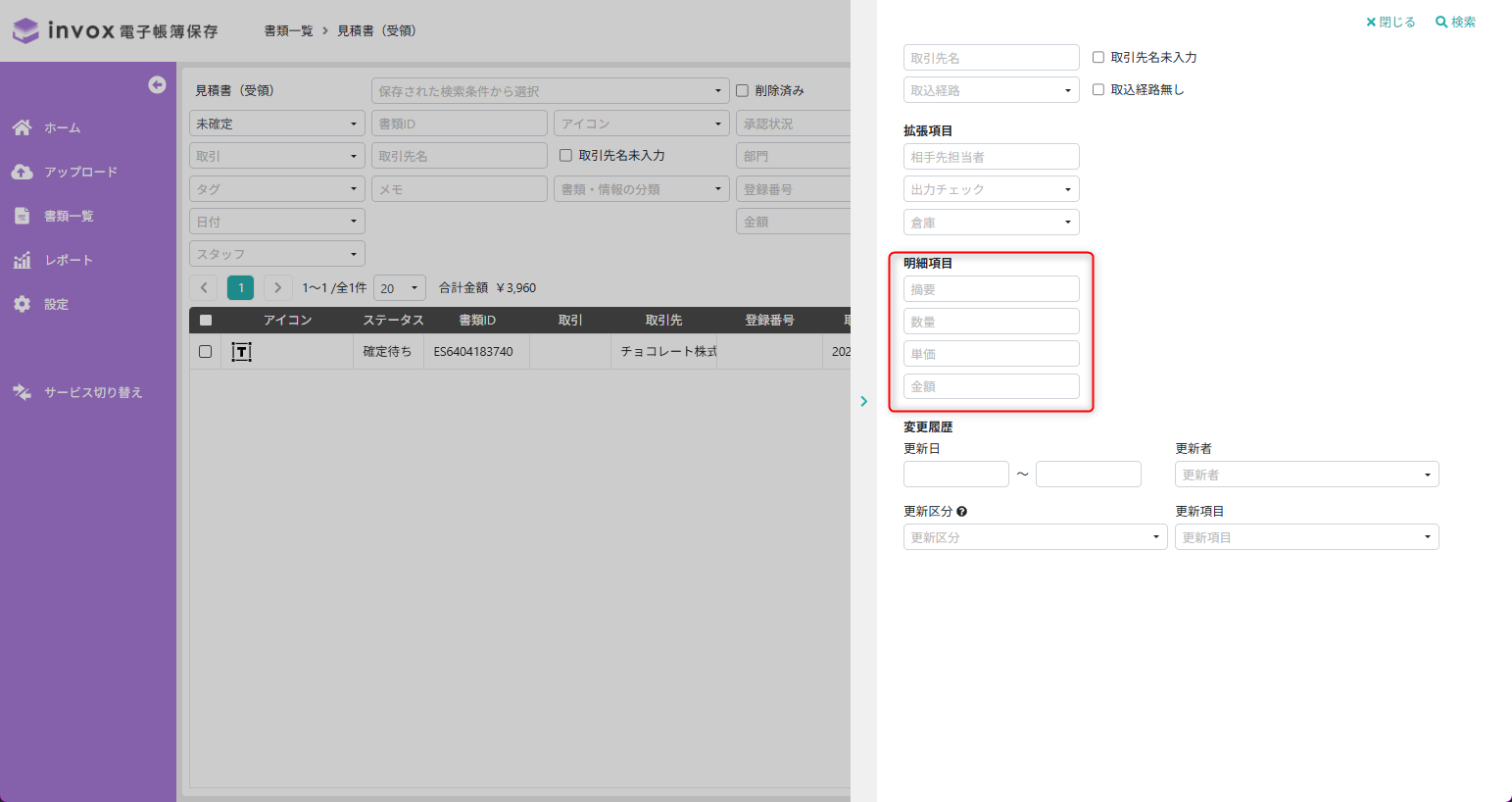
Task: Open Upload via cloud icon
Action: (22, 172)
